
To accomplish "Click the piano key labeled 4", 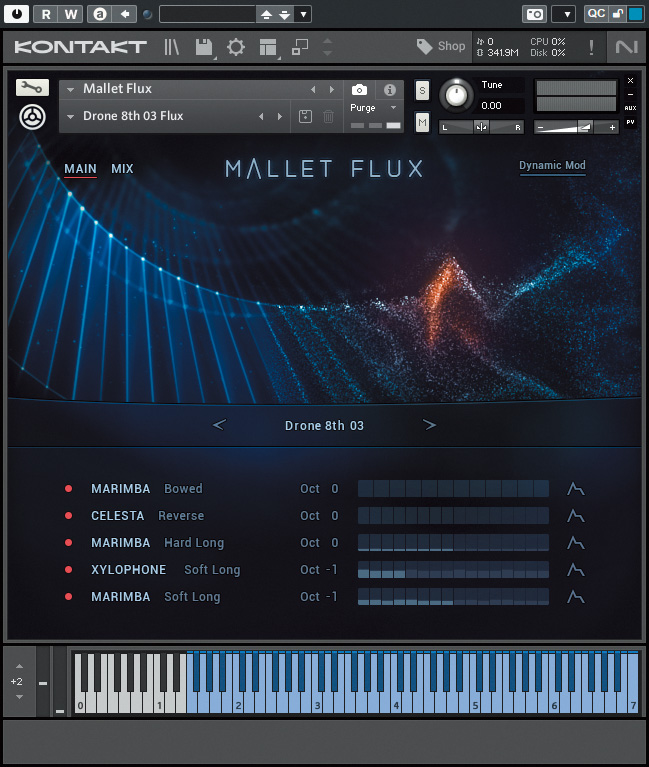I will (x=396, y=705).
